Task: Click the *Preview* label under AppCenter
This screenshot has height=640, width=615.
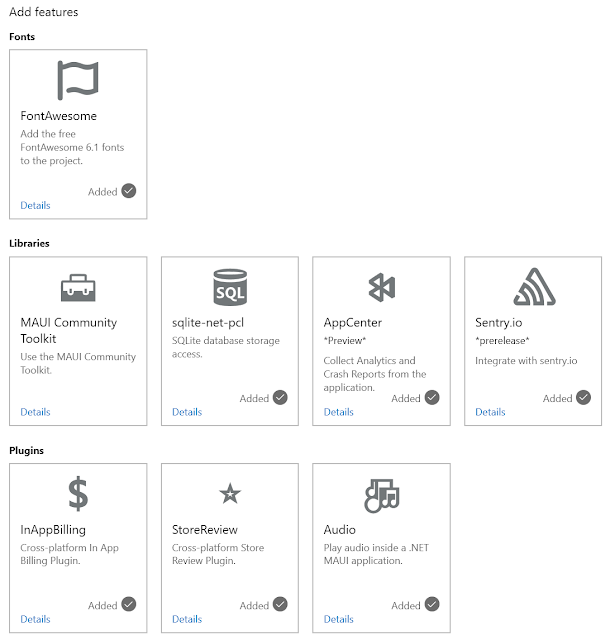Action: [345, 341]
